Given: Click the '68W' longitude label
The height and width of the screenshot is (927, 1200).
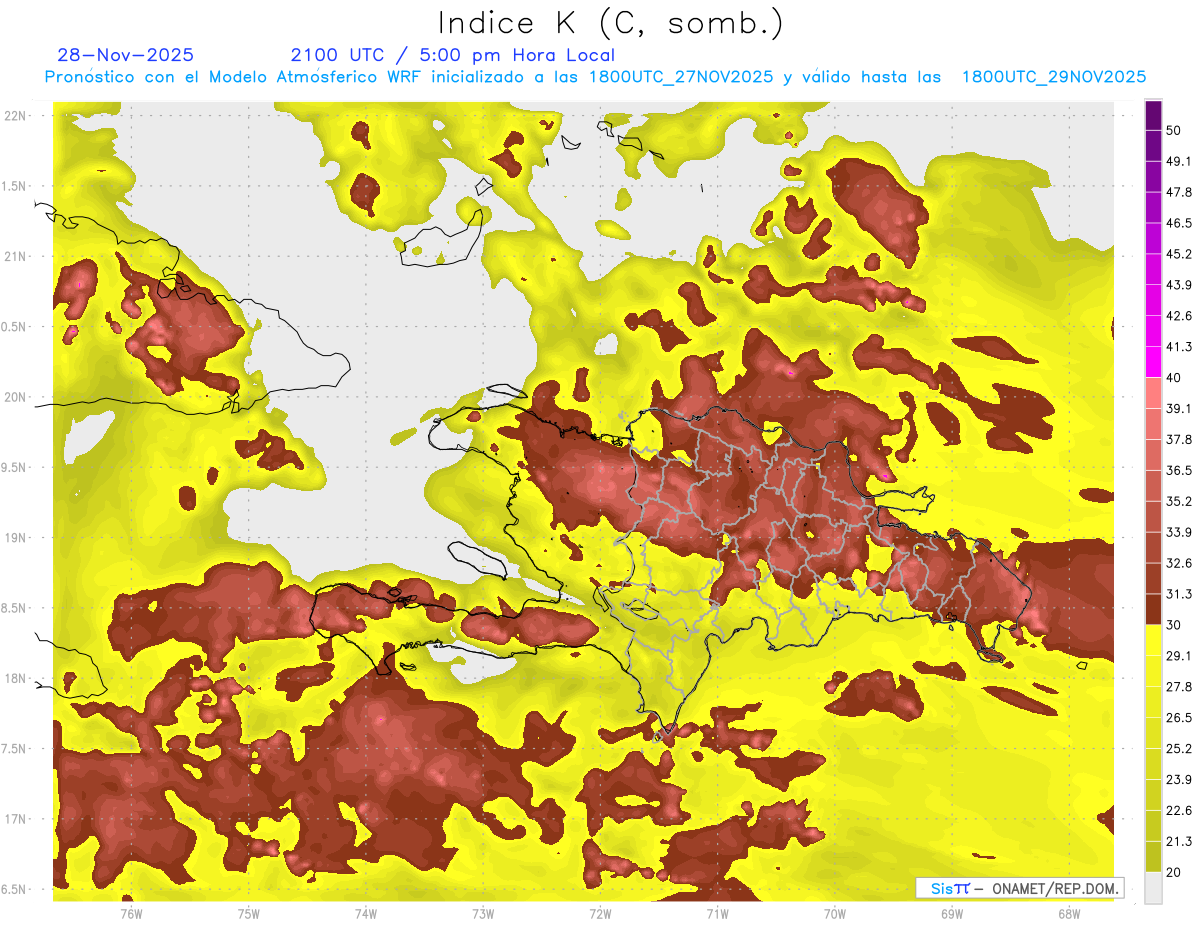Looking at the screenshot, I should [x=1069, y=914].
